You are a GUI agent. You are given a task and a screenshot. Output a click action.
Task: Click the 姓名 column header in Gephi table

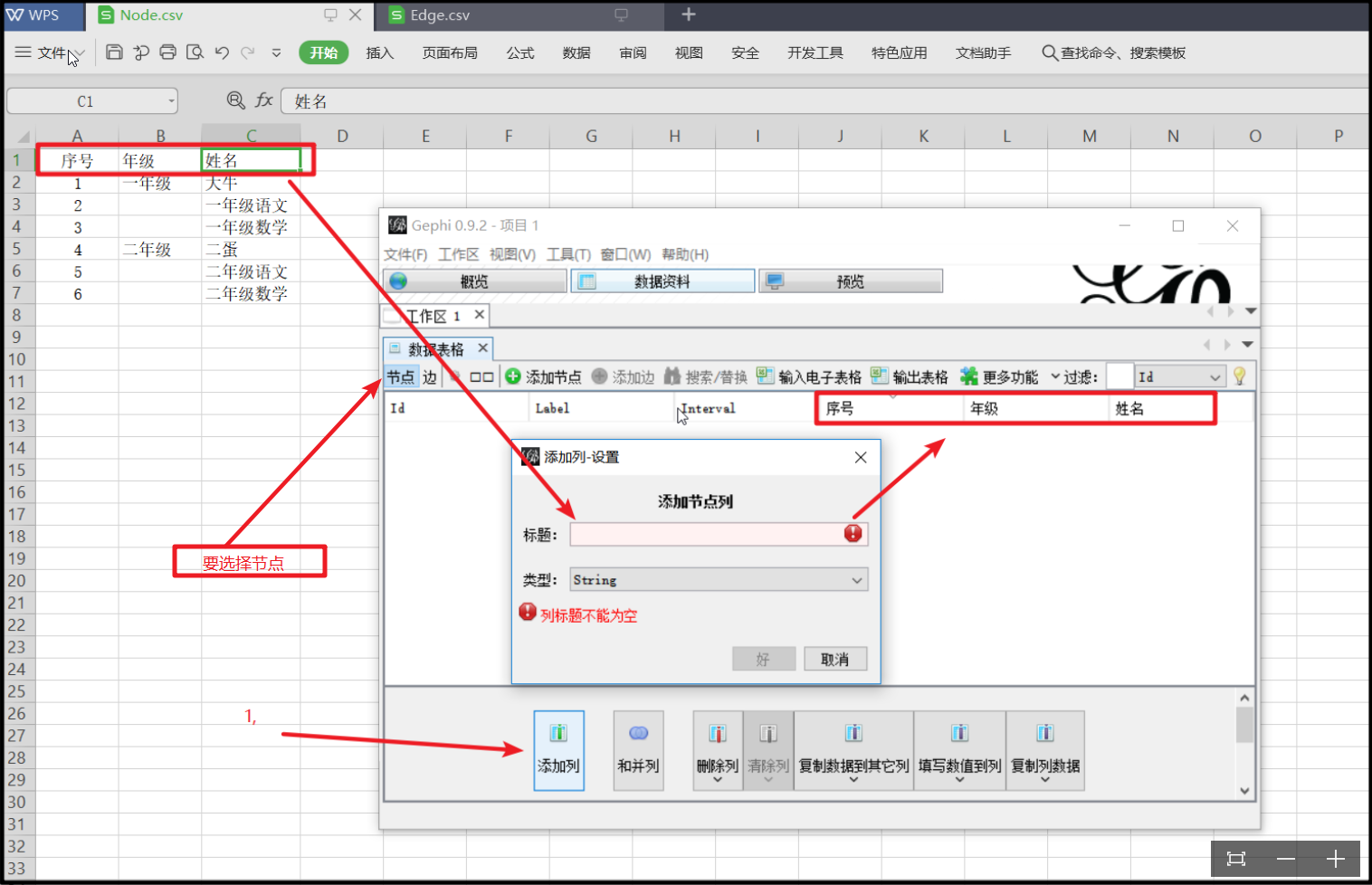tap(1160, 408)
